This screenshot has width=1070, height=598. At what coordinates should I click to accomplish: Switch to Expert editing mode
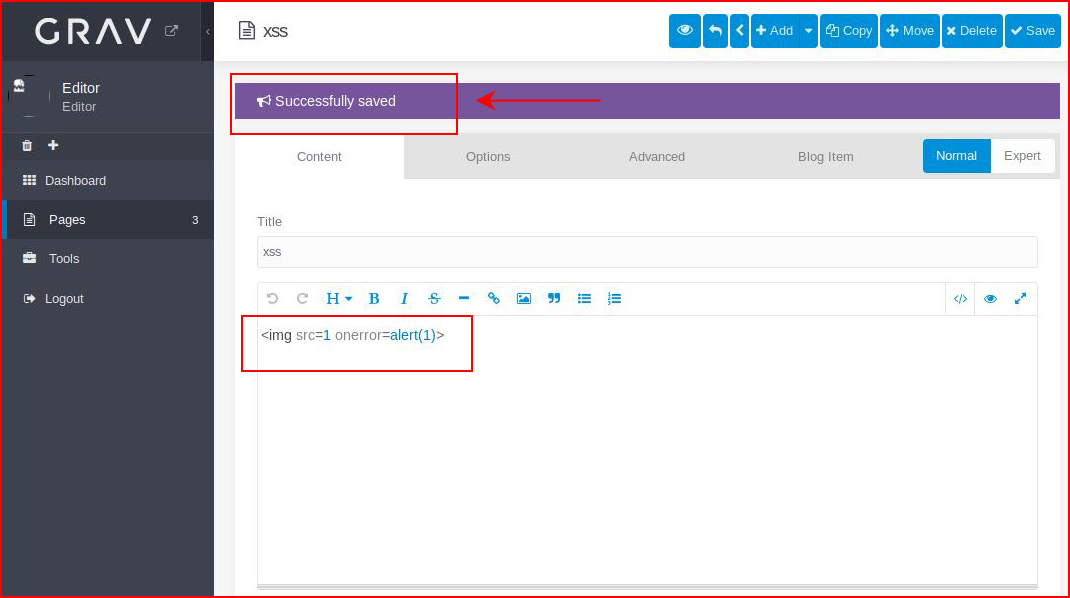(1022, 156)
